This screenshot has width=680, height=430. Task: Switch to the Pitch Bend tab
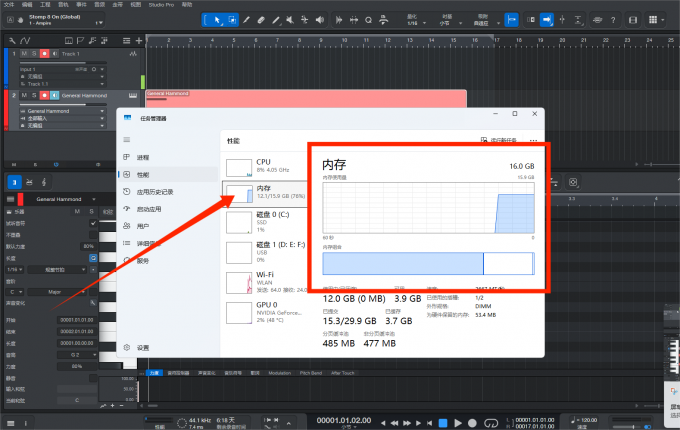pos(311,373)
